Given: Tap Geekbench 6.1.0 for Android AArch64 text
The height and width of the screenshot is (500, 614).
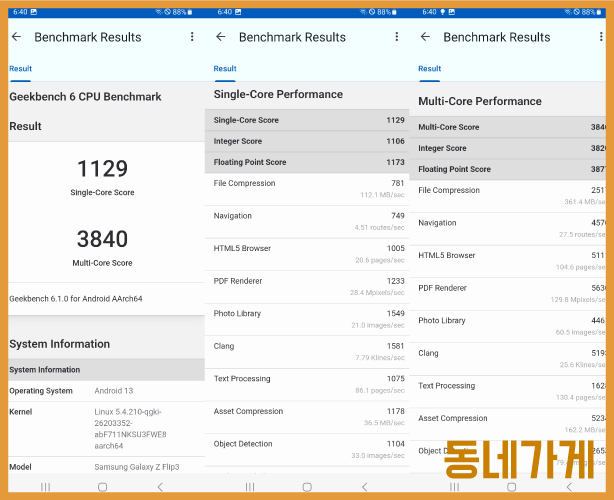Looking at the screenshot, I should [x=76, y=299].
